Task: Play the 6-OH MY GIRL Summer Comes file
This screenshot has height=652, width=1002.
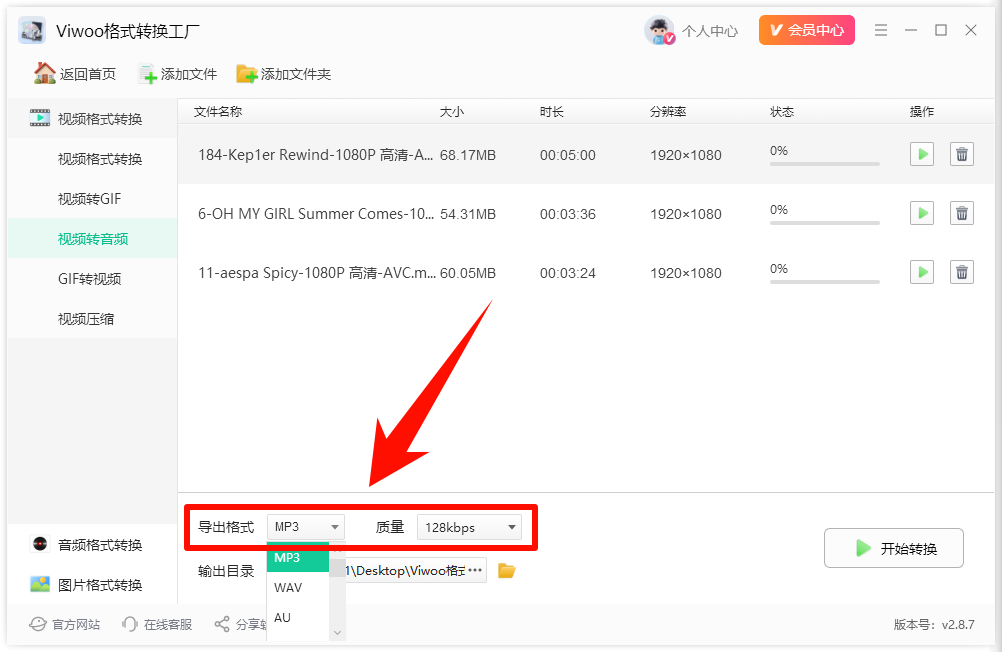Action: click(921, 213)
